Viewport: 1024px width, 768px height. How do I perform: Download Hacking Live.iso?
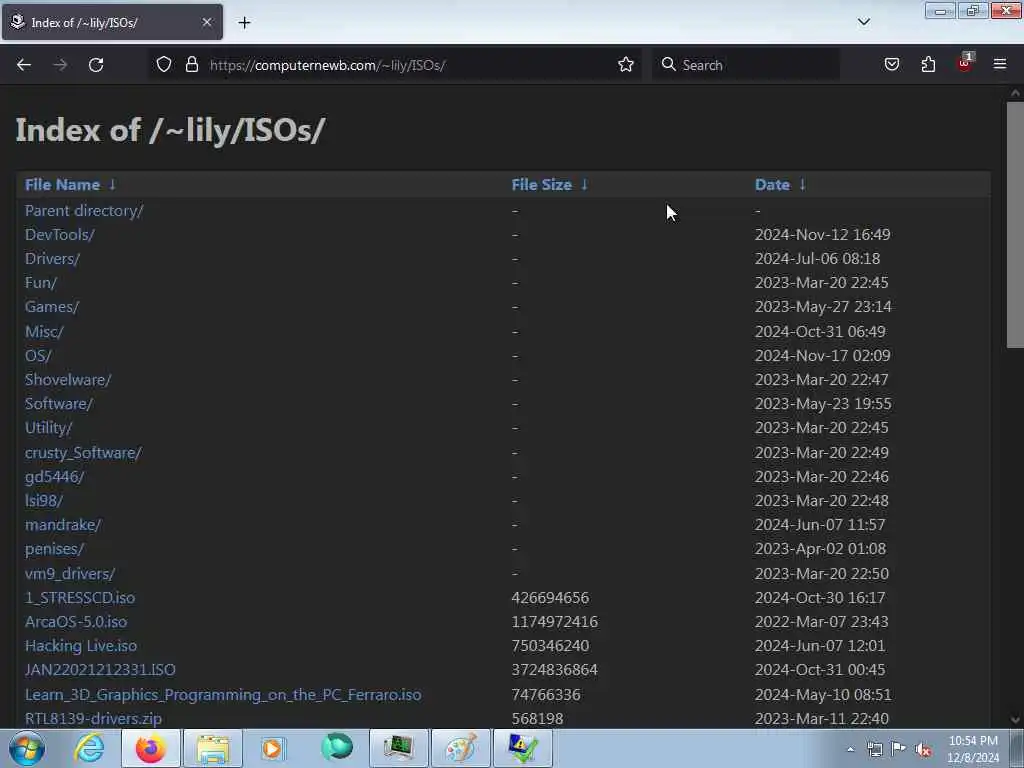coord(81,646)
